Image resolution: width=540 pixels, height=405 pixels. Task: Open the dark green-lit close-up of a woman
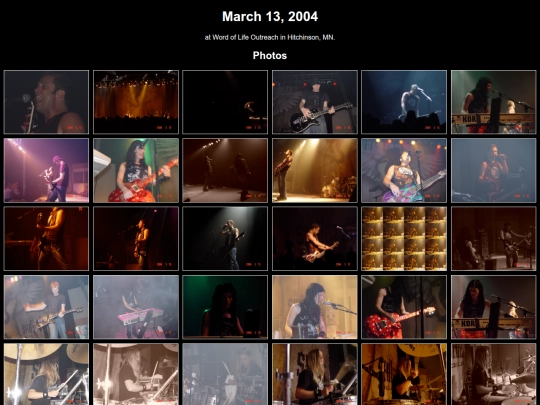(x=225, y=307)
